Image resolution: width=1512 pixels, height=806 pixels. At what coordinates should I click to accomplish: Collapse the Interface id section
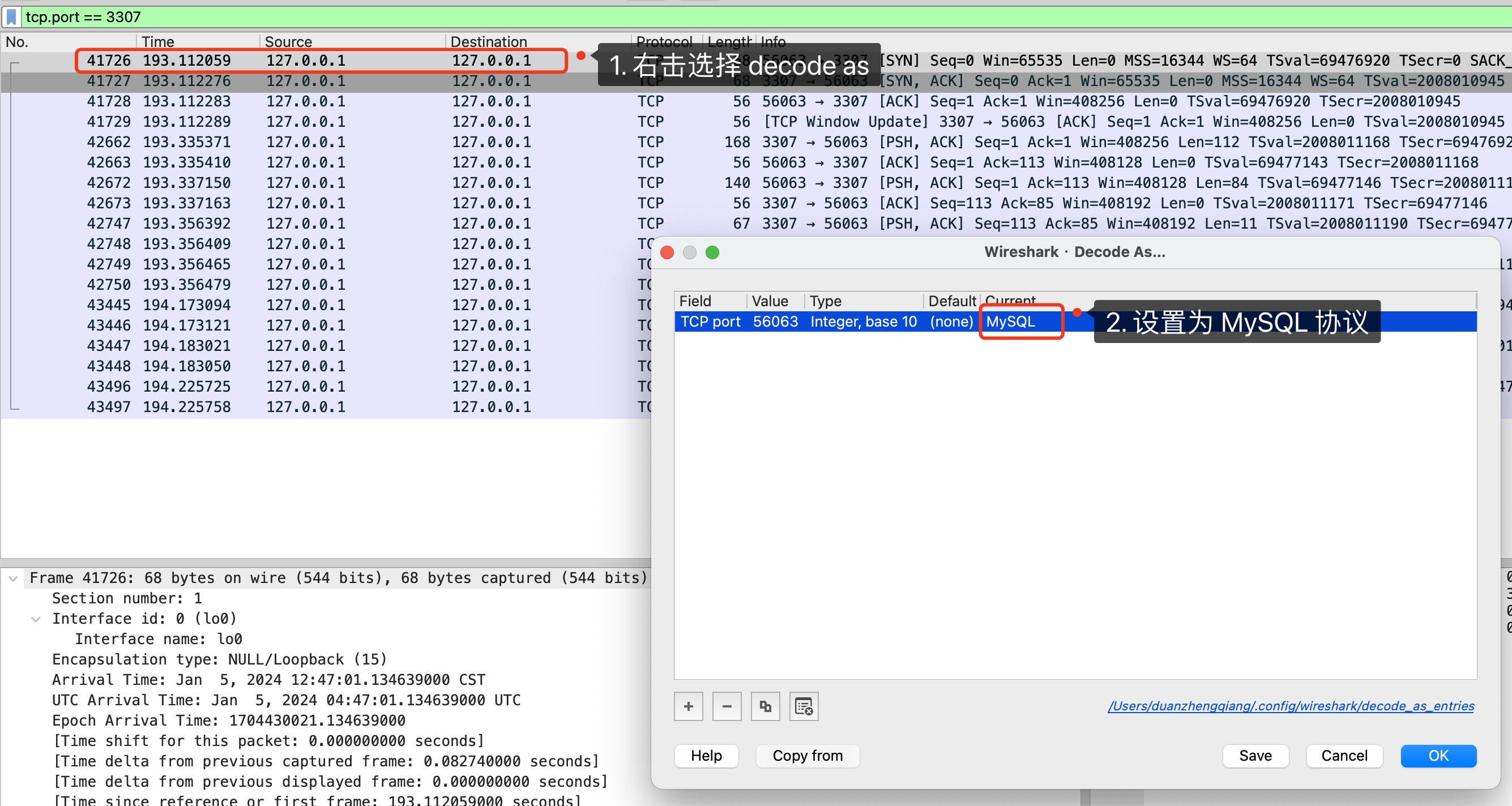pyautogui.click(x=36, y=619)
